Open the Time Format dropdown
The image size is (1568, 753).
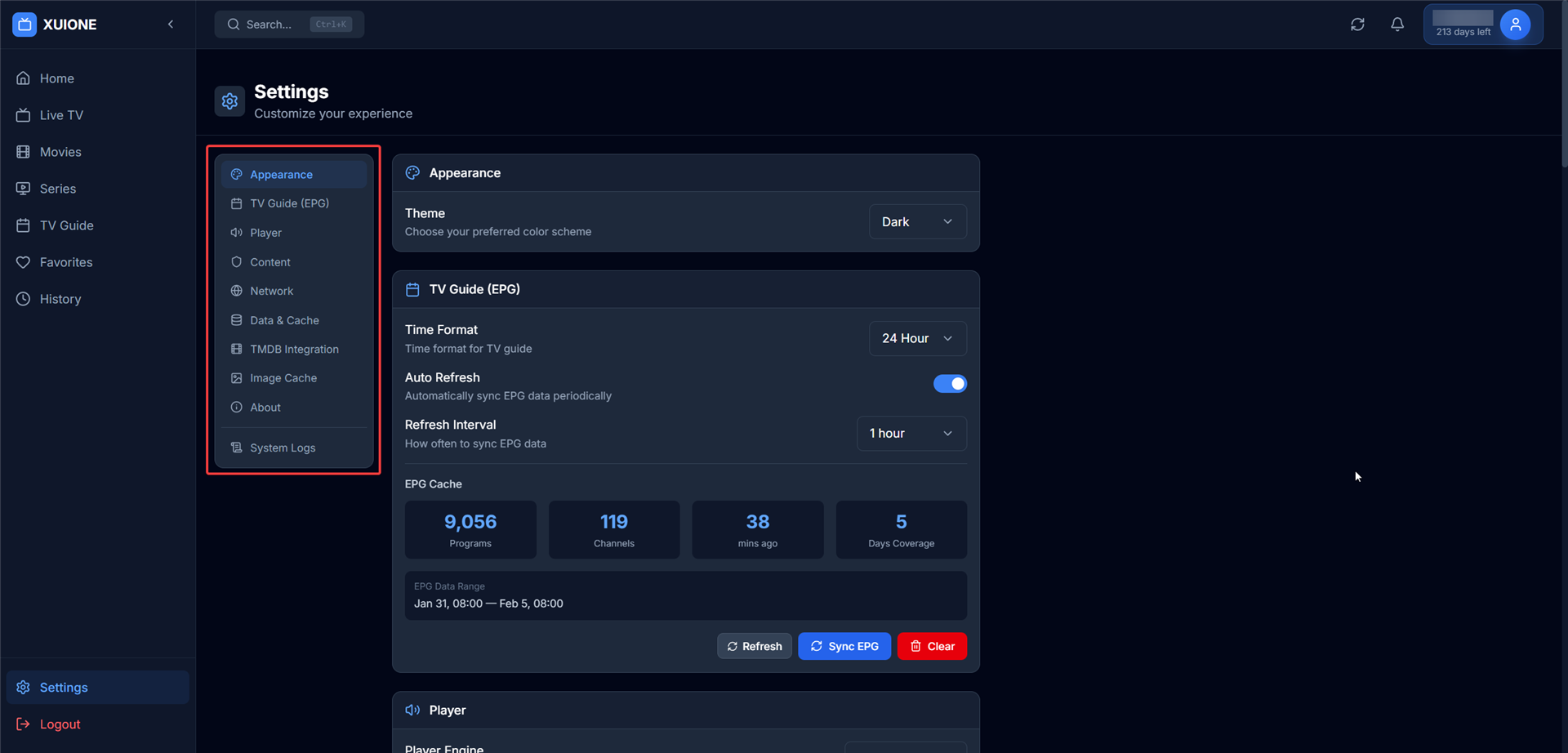[x=917, y=338]
